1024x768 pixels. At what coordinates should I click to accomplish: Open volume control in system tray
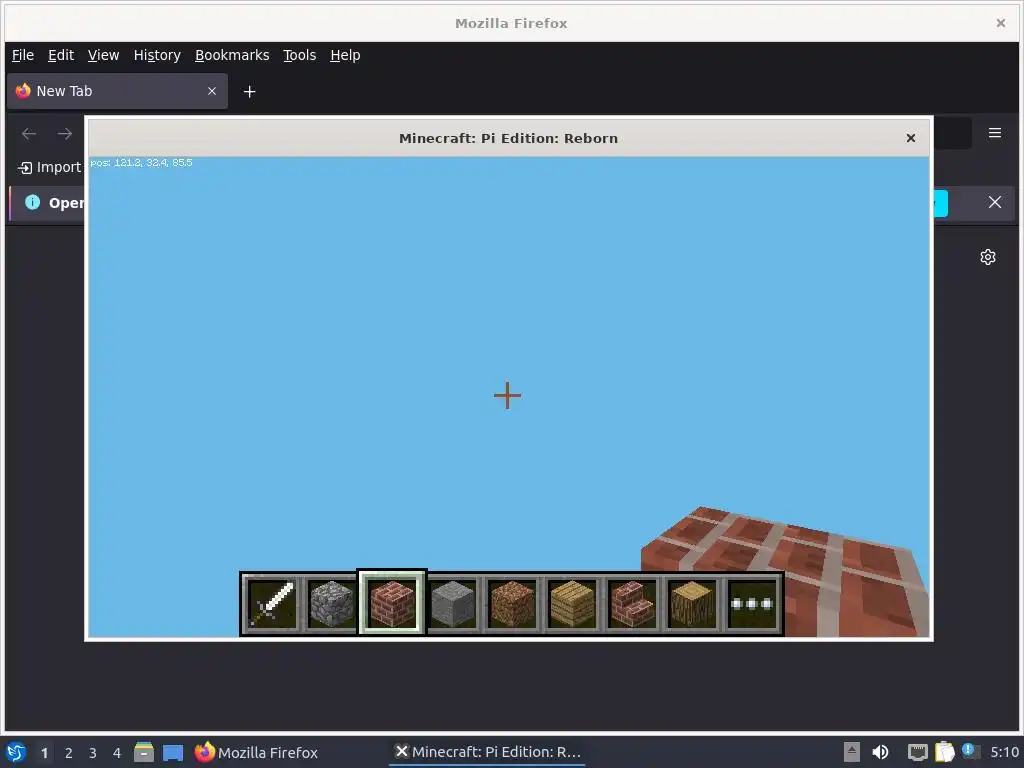pyautogui.click(x=880, y=752)
